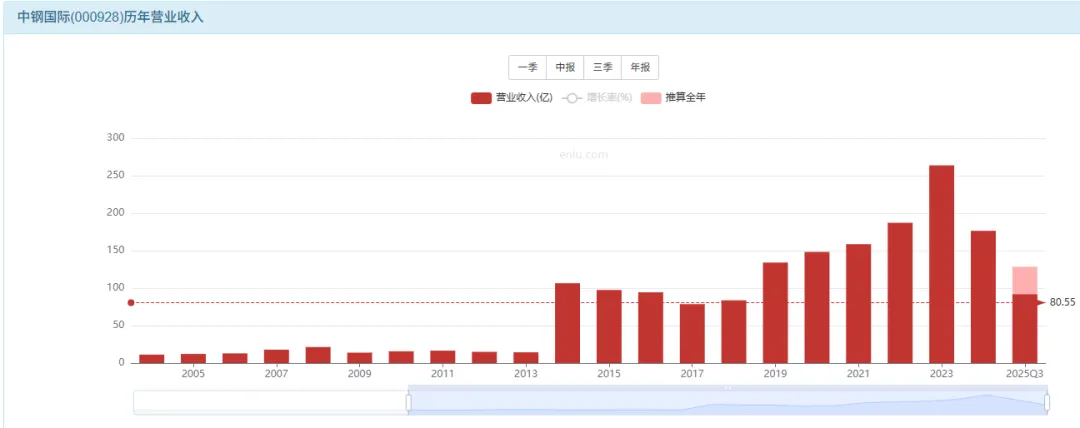Click the chart title 中钢国际(000928)历年营业收入
1080x428 pixels.
pos(110,17)
